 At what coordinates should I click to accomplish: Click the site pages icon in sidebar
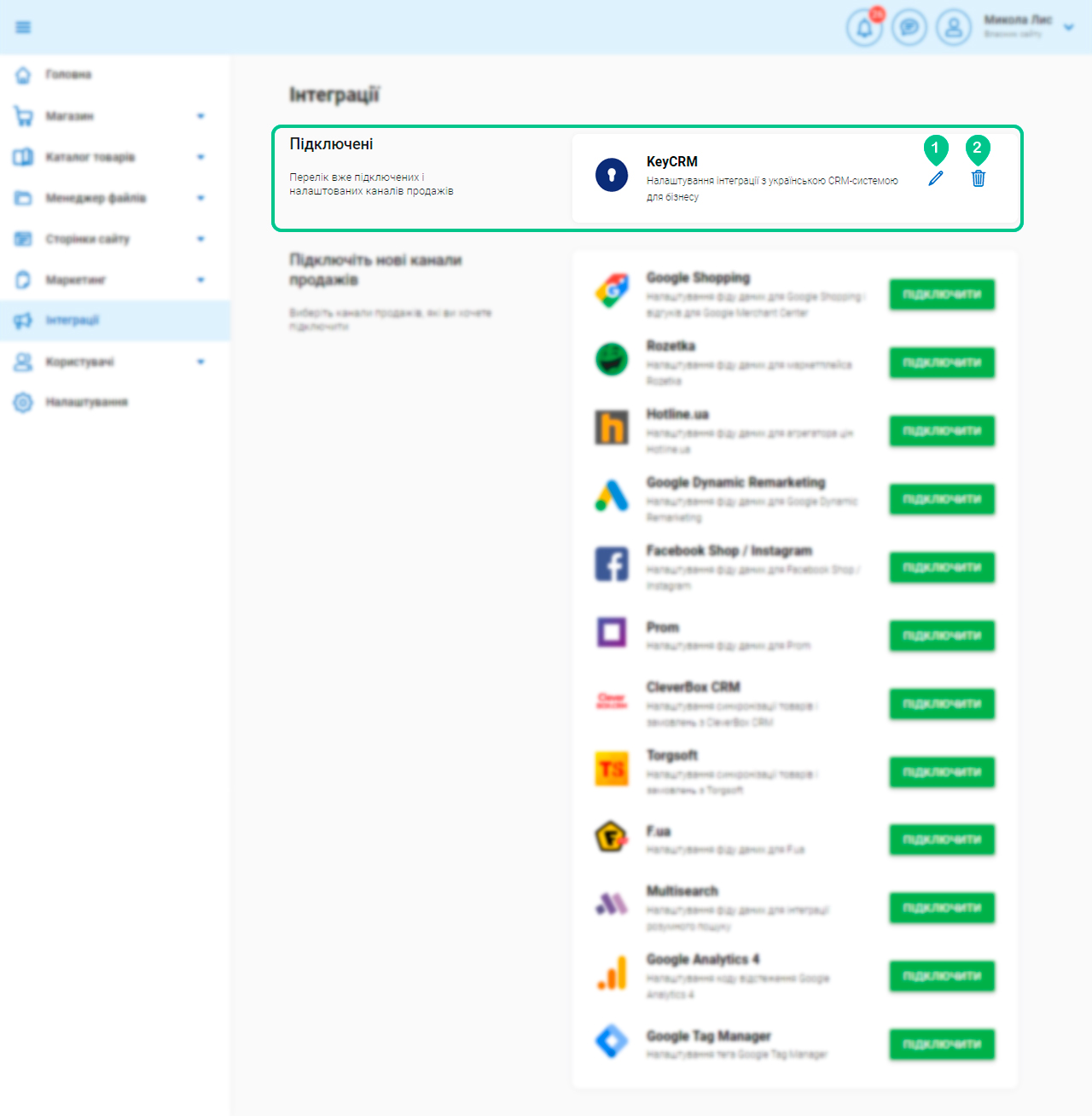(23, 239)
